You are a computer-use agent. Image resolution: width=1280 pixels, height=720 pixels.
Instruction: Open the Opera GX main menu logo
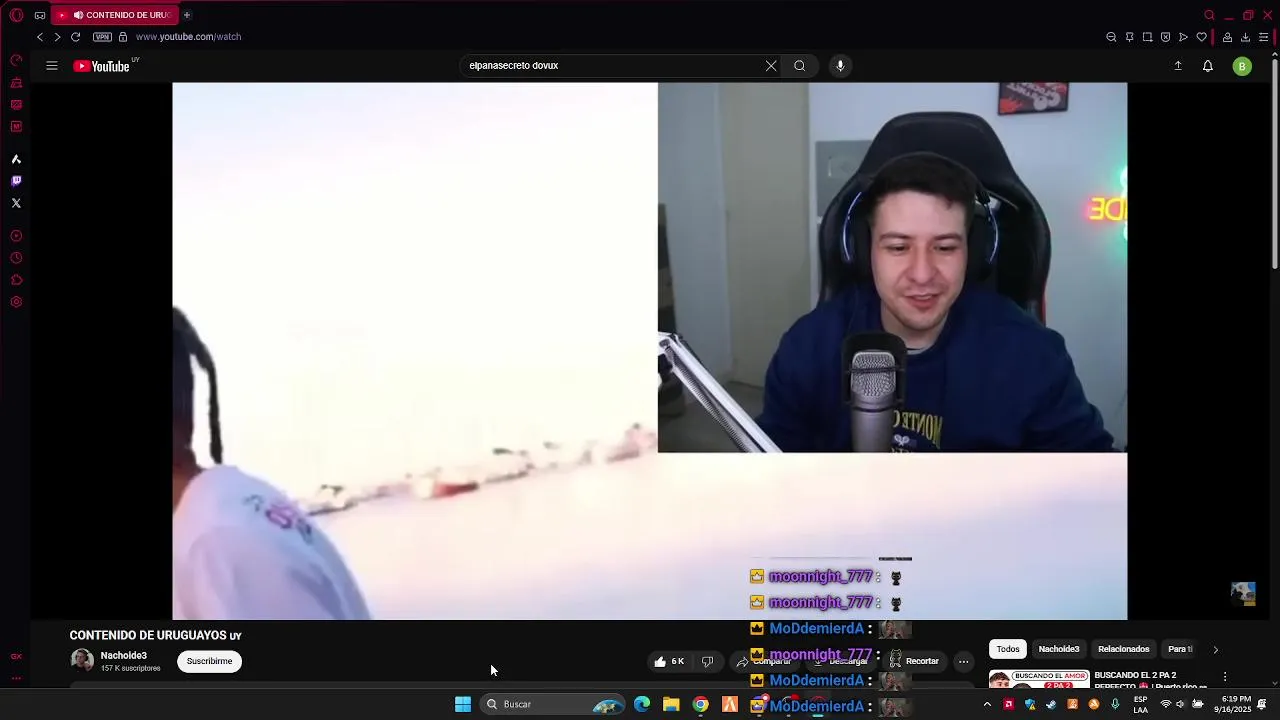tap(16, 15)
